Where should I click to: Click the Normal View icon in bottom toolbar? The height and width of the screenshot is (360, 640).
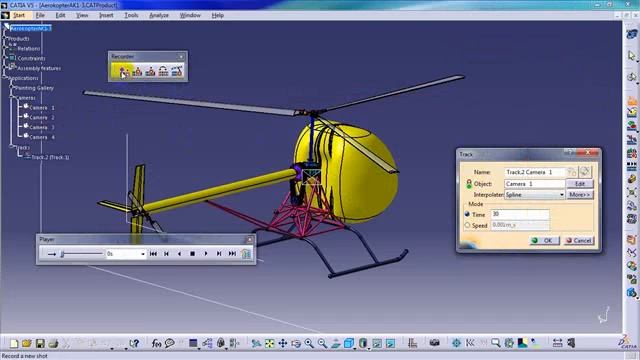tap(336, 344)
